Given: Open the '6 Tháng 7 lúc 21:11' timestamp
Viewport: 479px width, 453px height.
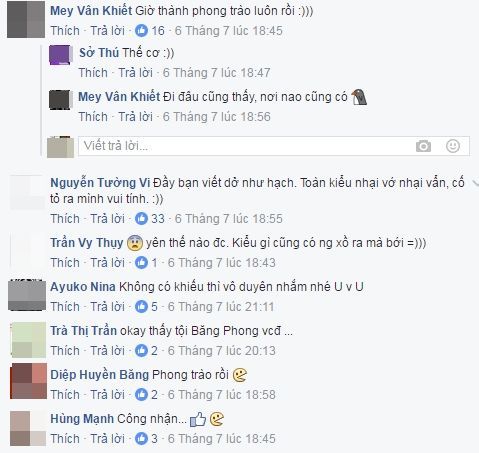Looking at the screenshot, I should [221, 307].
